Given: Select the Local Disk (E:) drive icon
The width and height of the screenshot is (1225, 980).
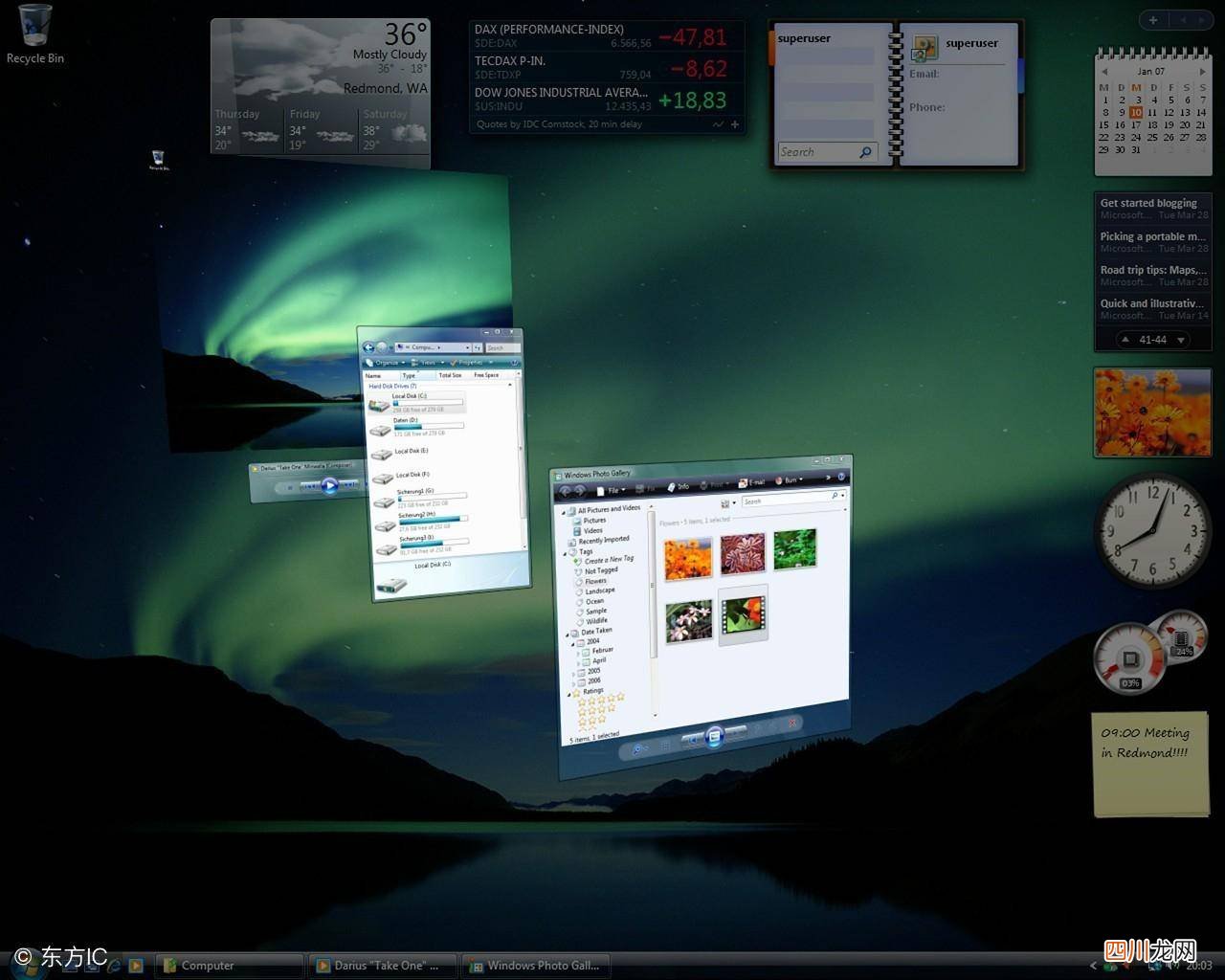Looking at the screenshot, I should click(x=381, y=454).
